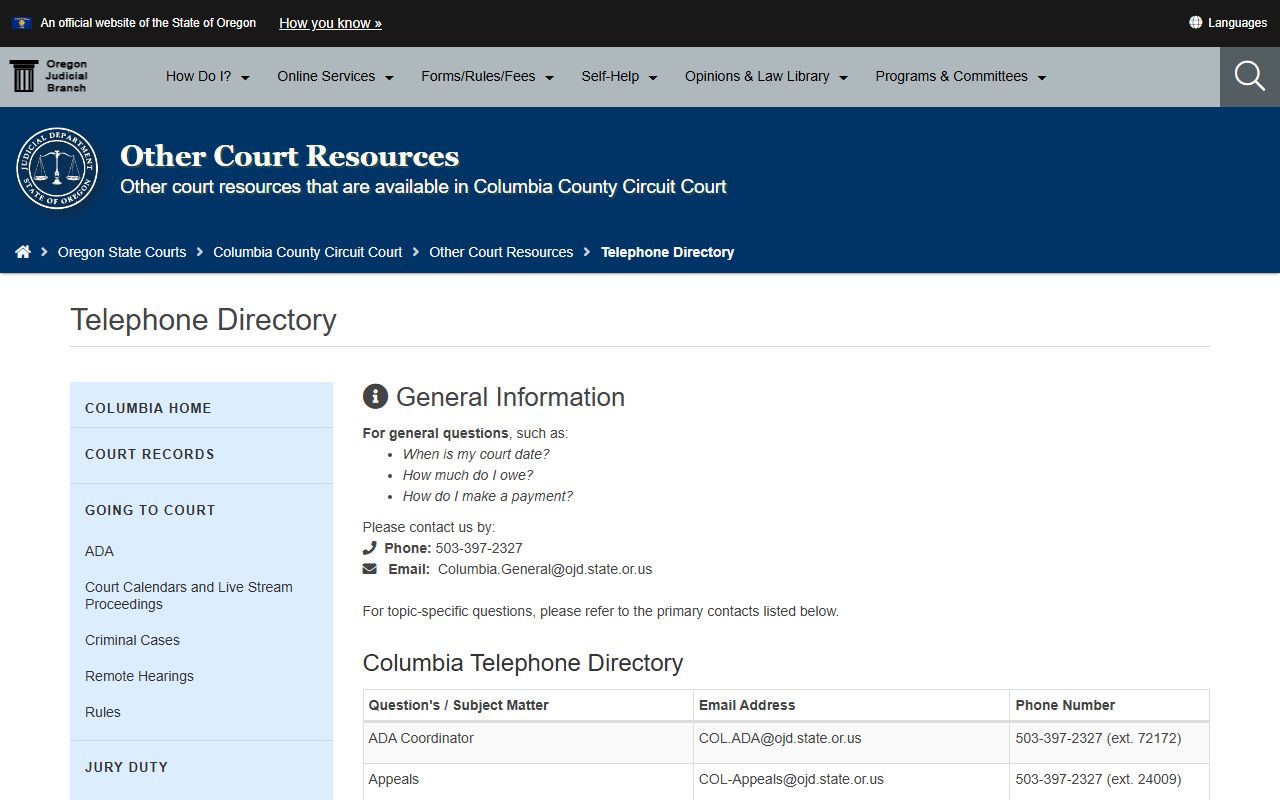Image resolution: width=1280 pixels, height=800 pixels.
Task: Click 'How much do I owe?' bullet
Action: [x=468, y=475]
